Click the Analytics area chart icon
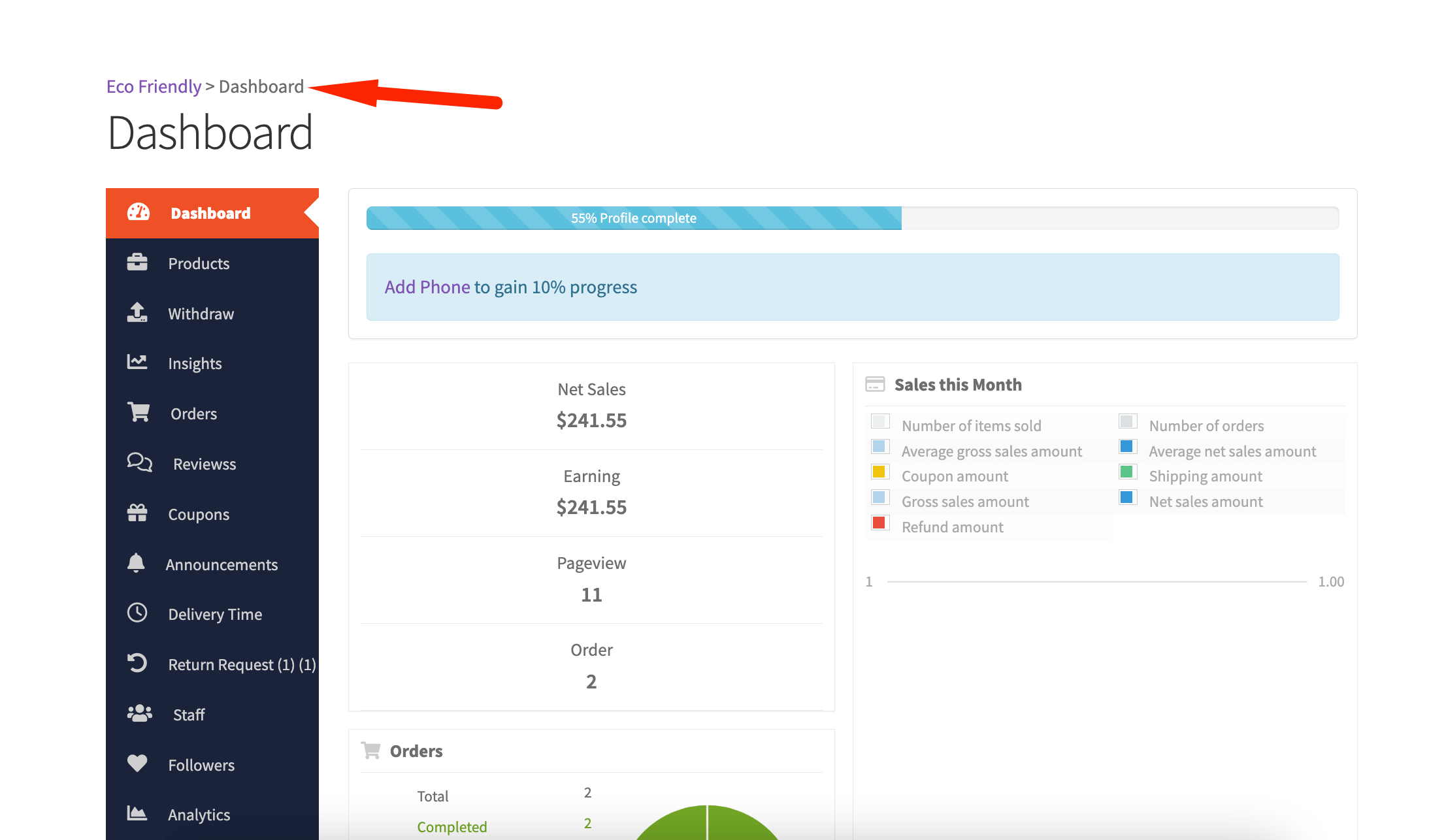This screenshot has width=1444, height=840. 137,814
